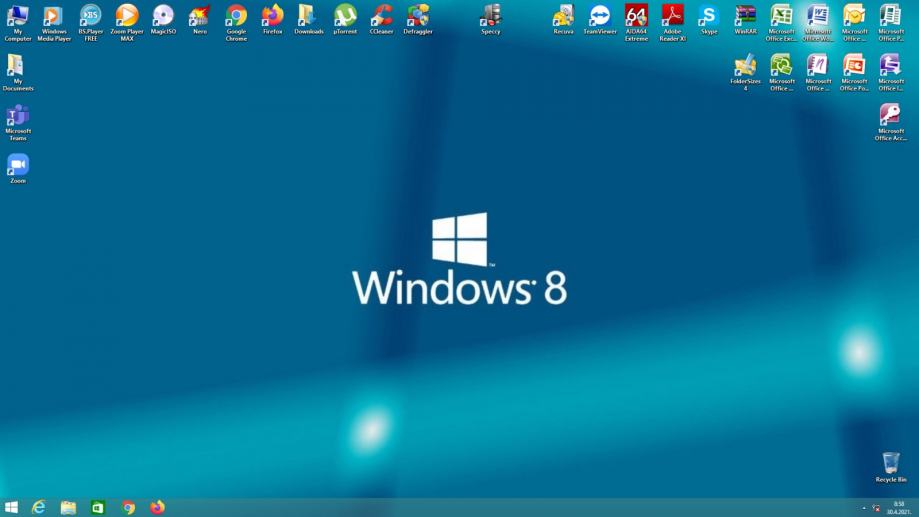This screenshot has width=919, height=517.
Task: Launch Google Chrome from the desktop
Action: pos(236,23)
